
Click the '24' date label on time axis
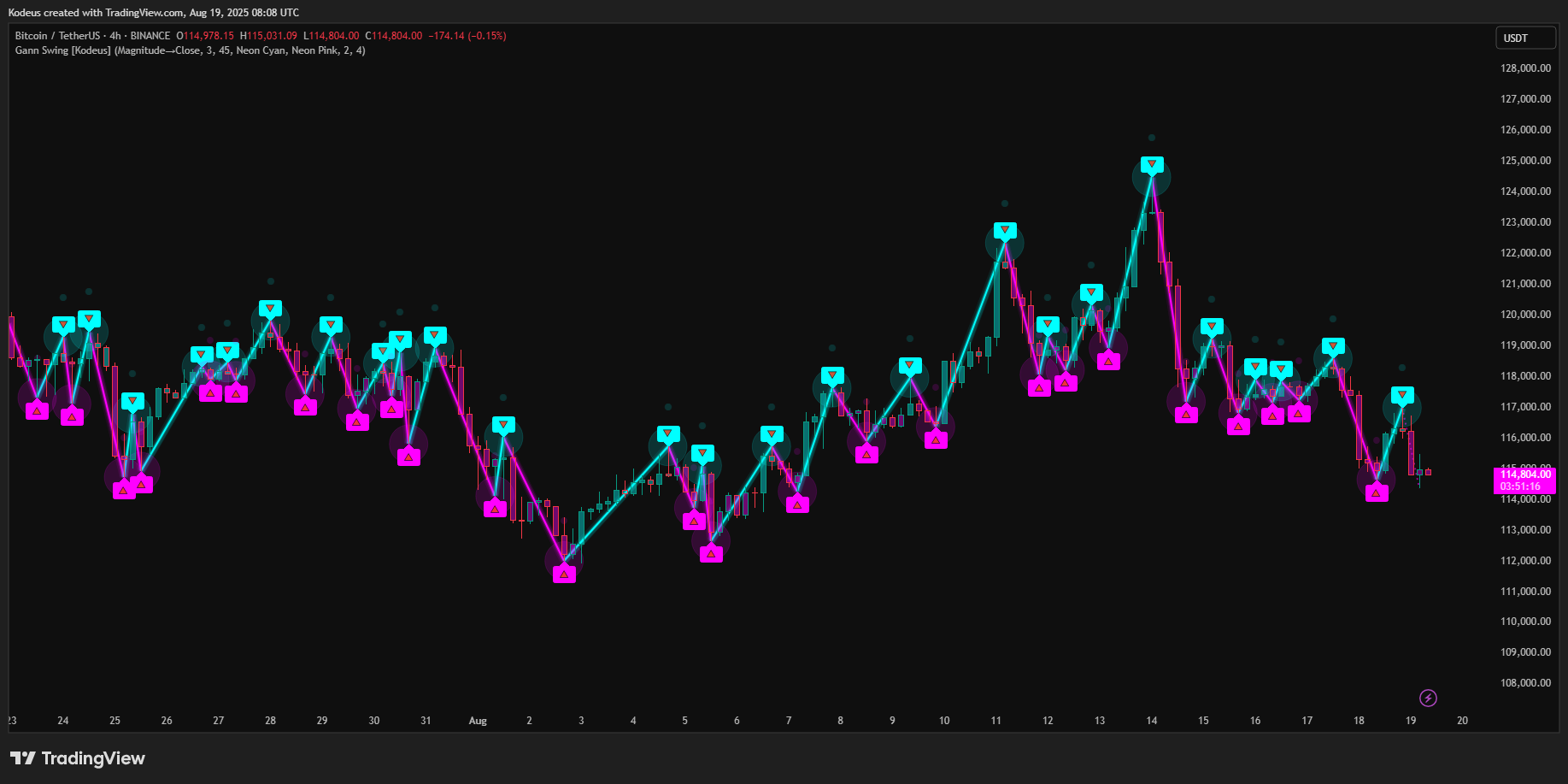63,721
